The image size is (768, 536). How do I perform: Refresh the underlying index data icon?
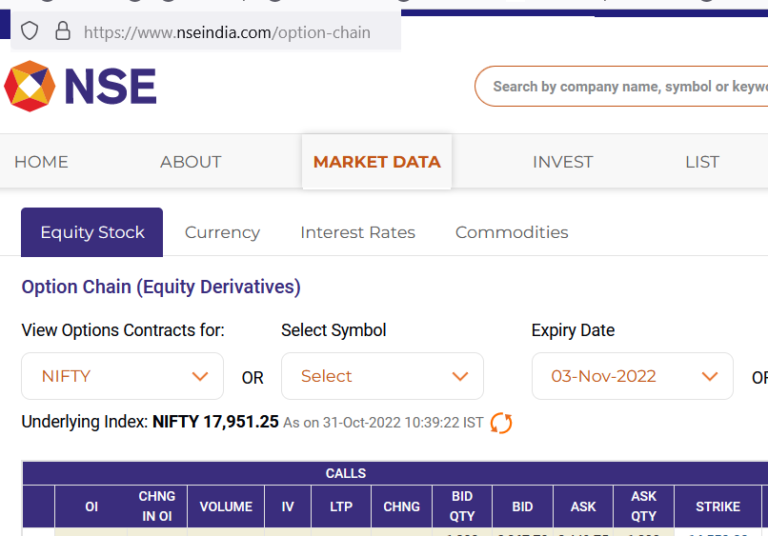(x=501, y=423)
